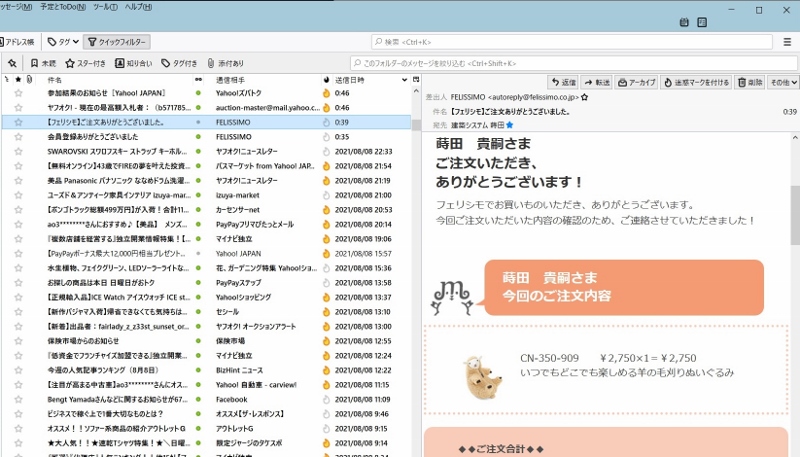Archive the displayed message

tap(636, 82)
